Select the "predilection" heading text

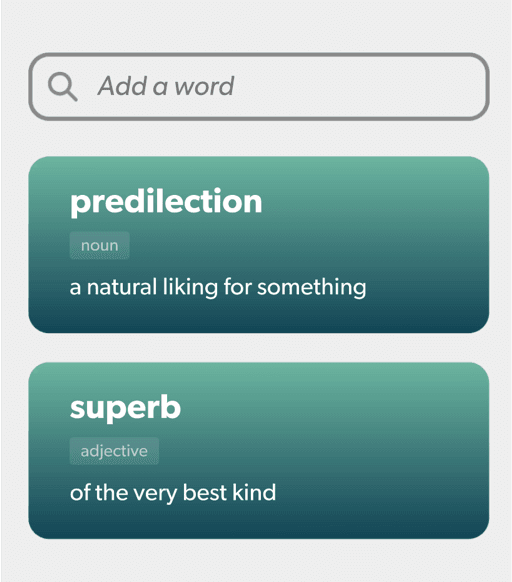166,202
